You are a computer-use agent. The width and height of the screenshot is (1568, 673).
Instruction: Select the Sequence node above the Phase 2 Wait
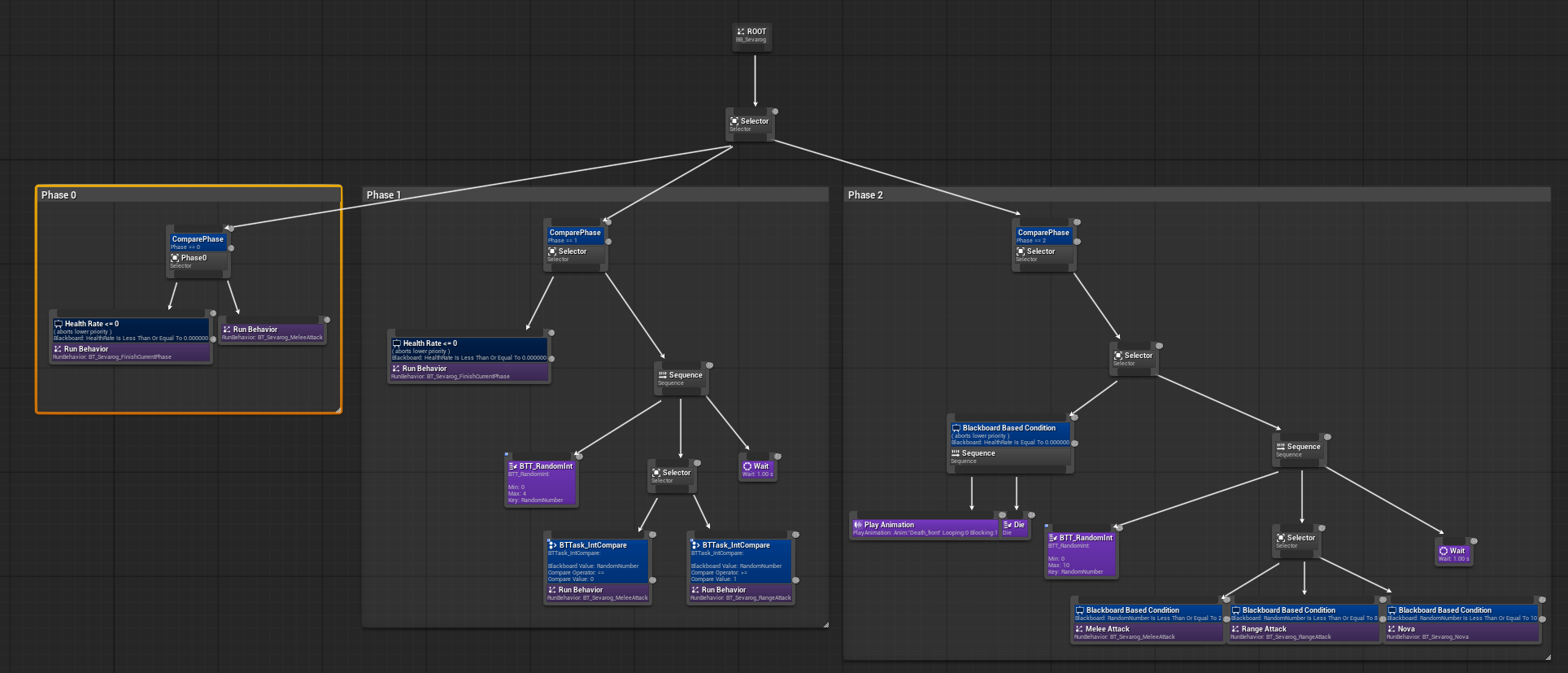tap(1299, 450)
